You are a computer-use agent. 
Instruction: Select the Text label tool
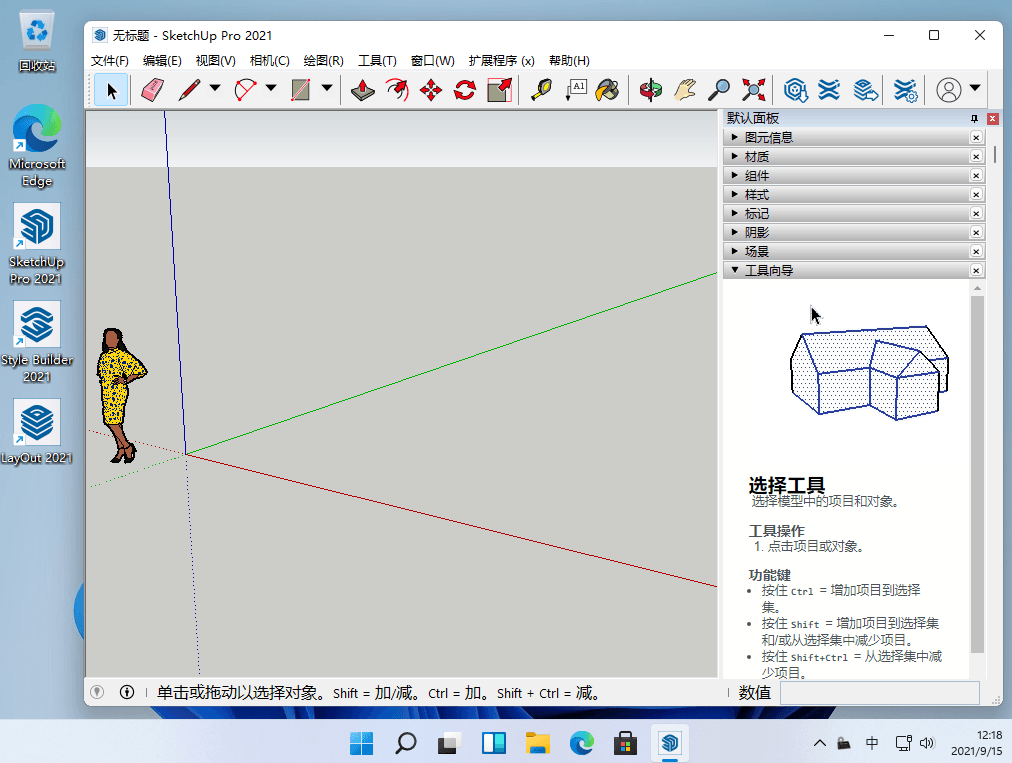(576, 90)
